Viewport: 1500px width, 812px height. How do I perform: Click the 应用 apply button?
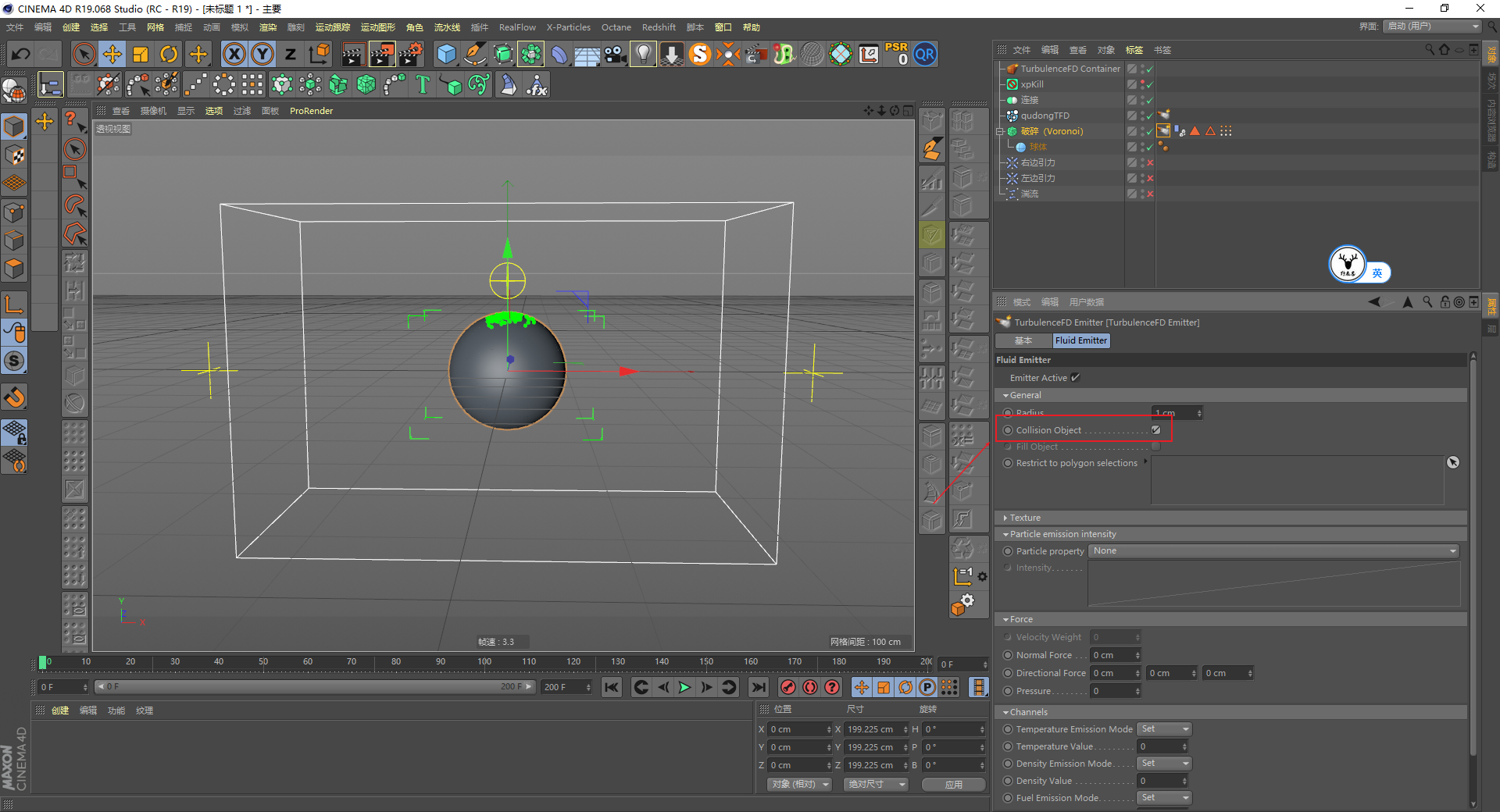(953, 785)
